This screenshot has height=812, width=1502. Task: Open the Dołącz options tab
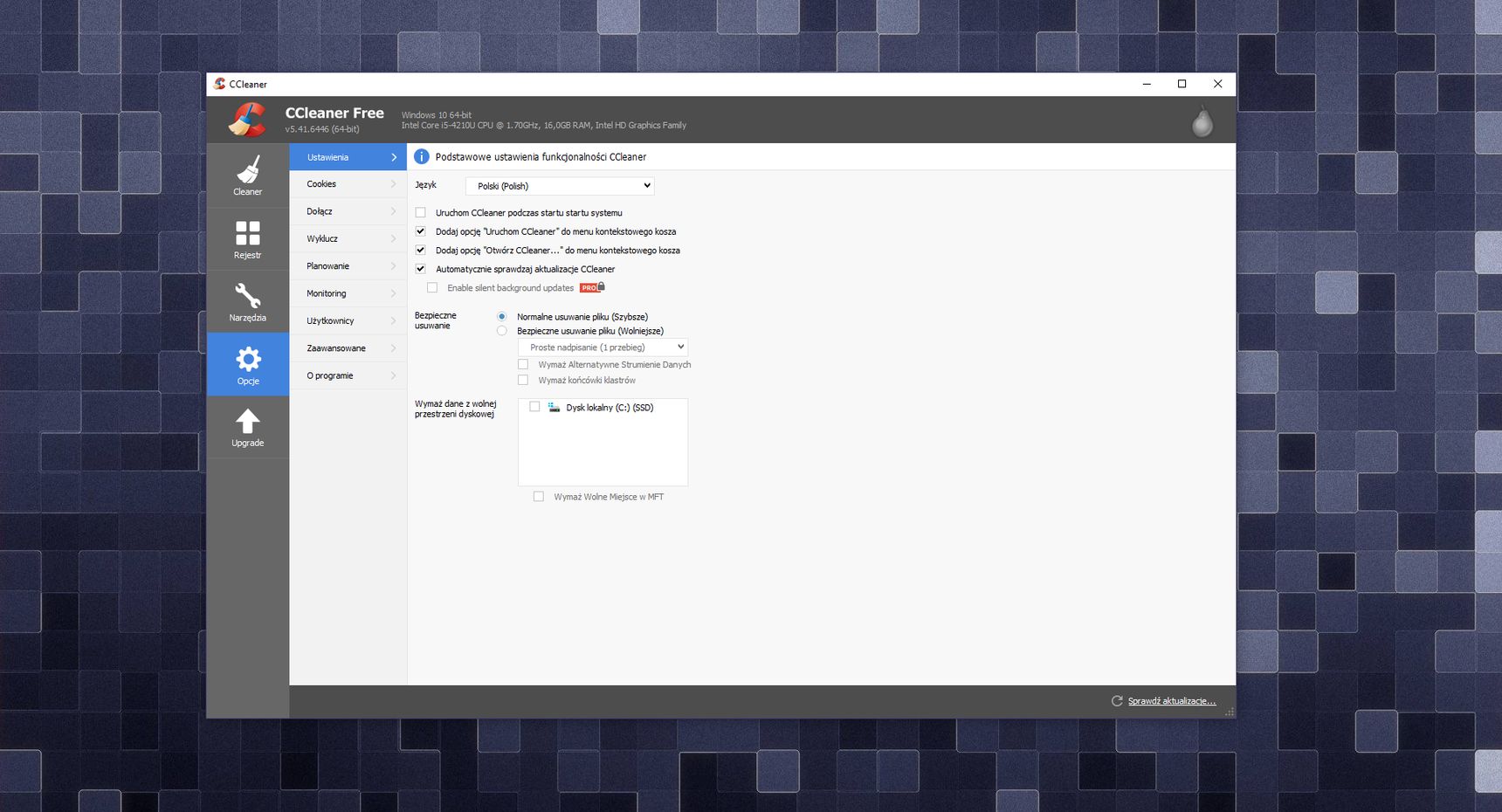[348, 211]
